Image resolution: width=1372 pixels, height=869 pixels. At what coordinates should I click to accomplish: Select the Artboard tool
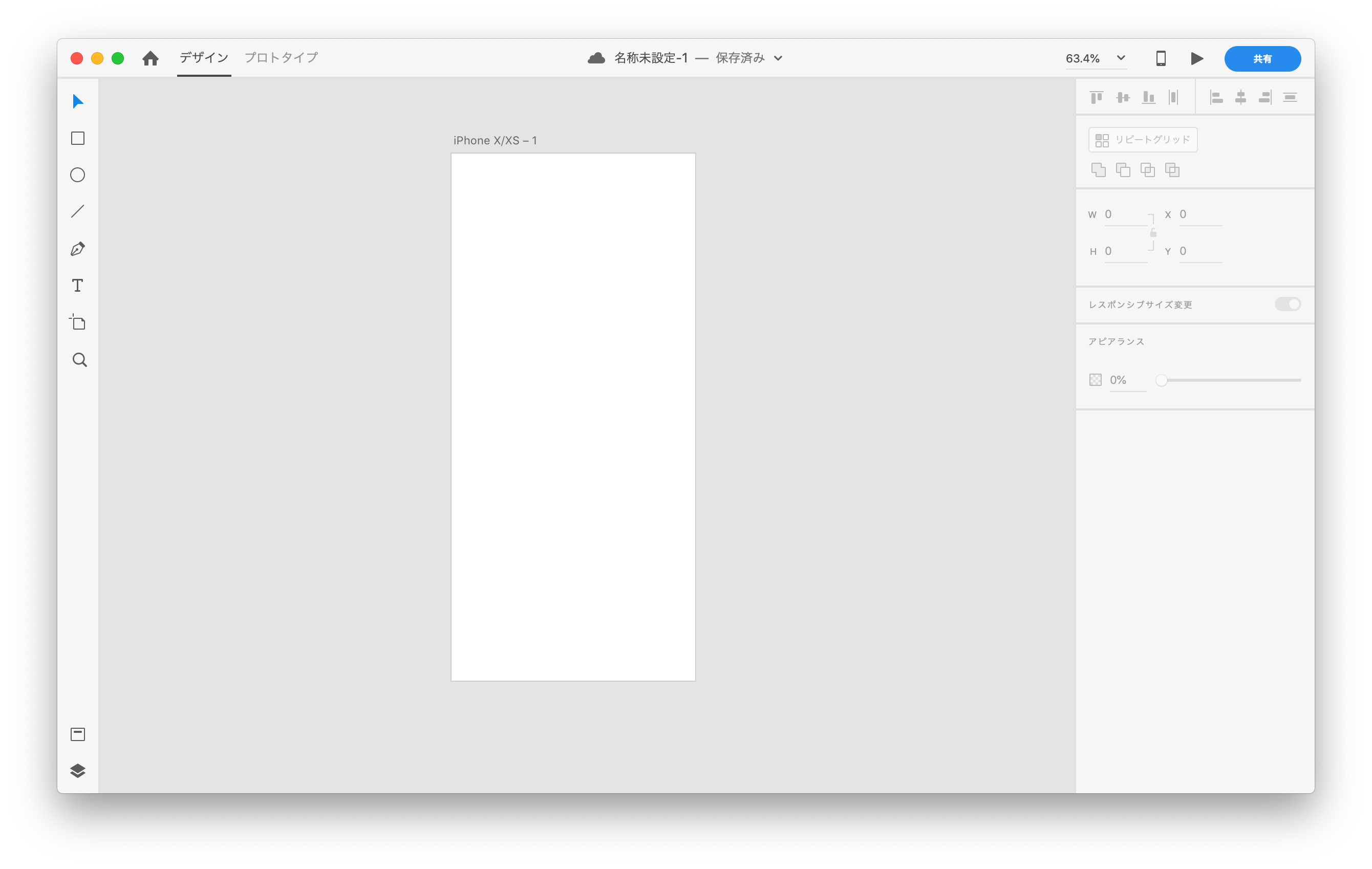pyautogui.click(x=77, y=322)
